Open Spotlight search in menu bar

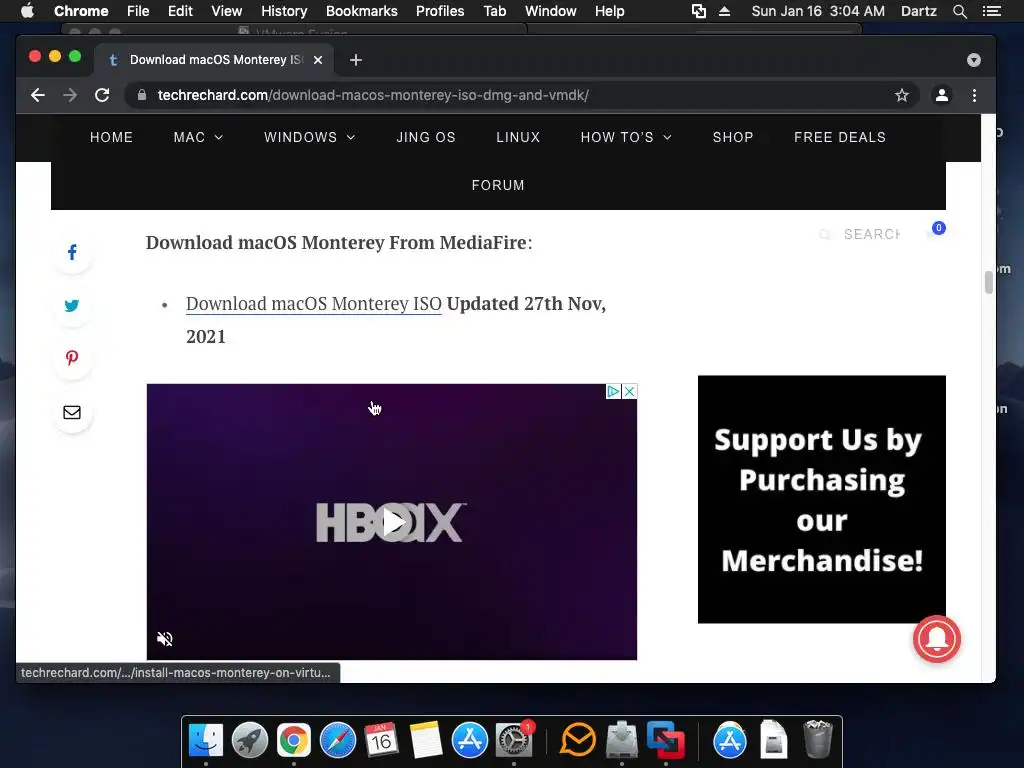pyautogui.click(x=959, y=11)
